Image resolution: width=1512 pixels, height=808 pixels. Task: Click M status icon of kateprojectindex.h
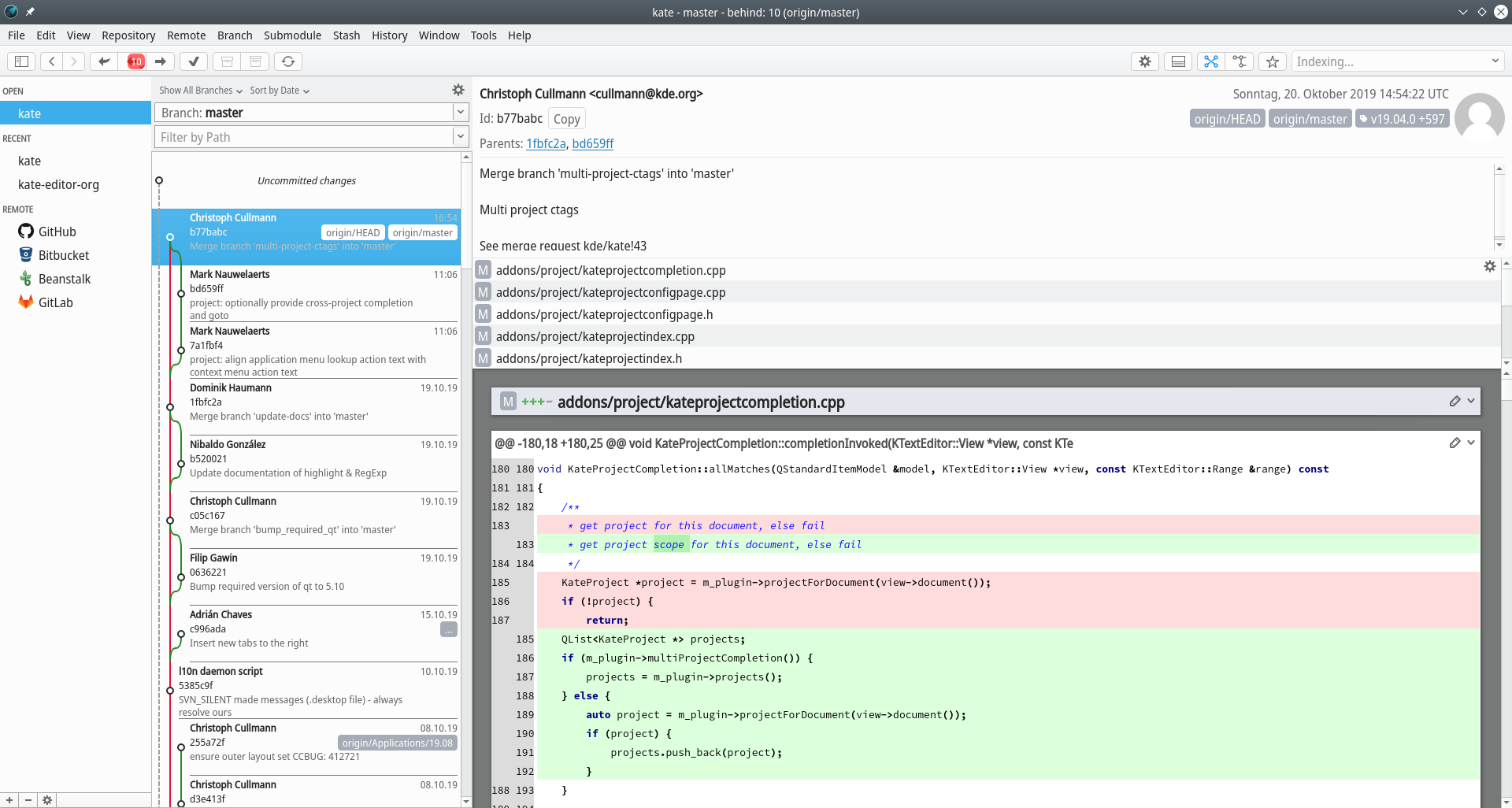[484, 358]
